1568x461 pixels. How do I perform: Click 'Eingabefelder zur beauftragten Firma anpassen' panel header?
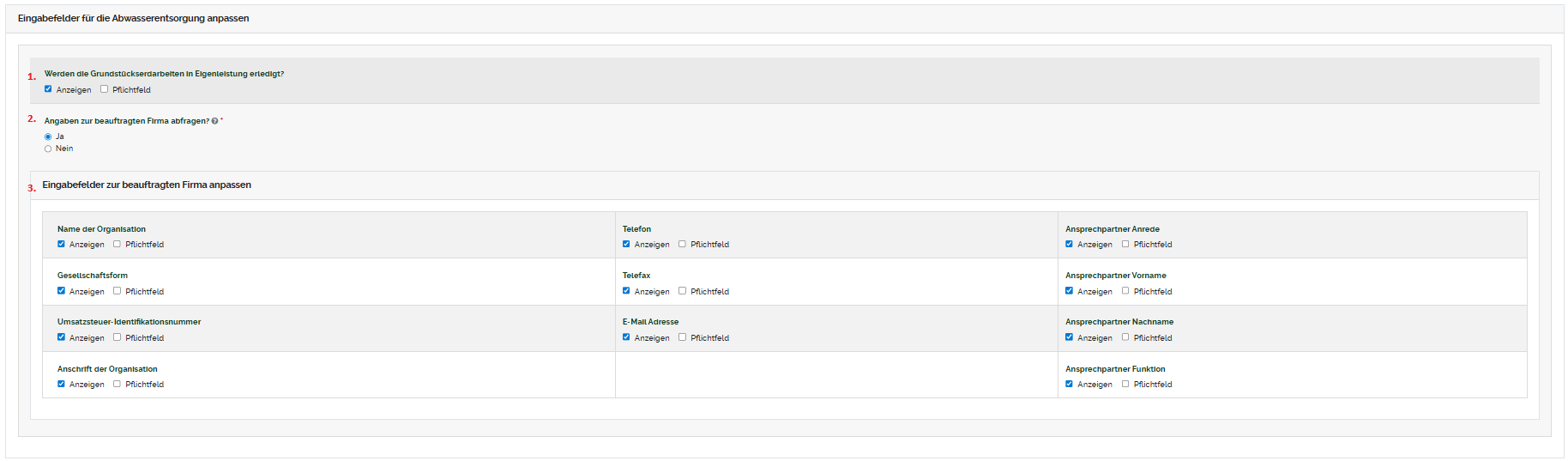(147, 185)
